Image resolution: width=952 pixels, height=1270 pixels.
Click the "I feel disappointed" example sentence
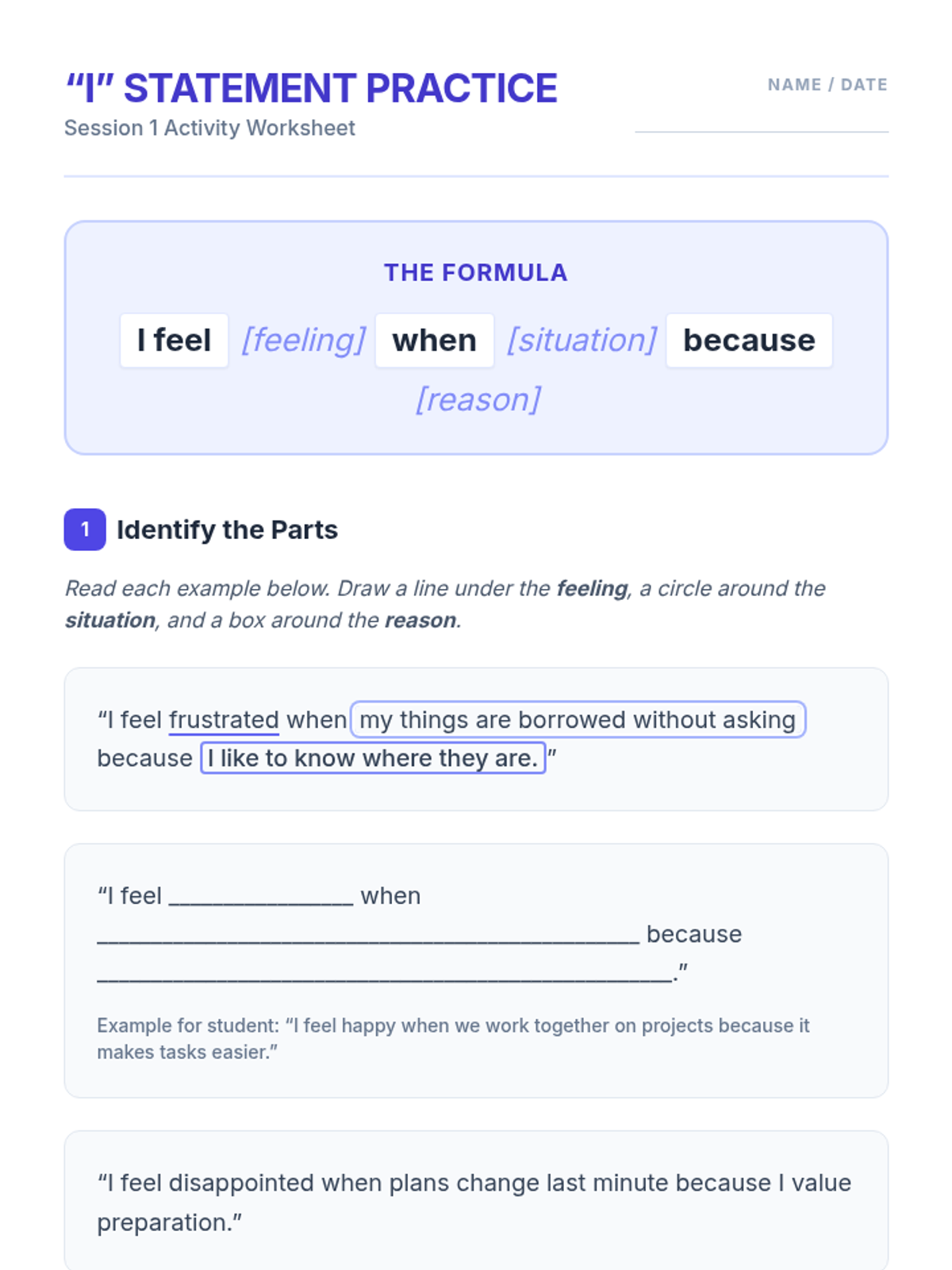(474, 1202)
